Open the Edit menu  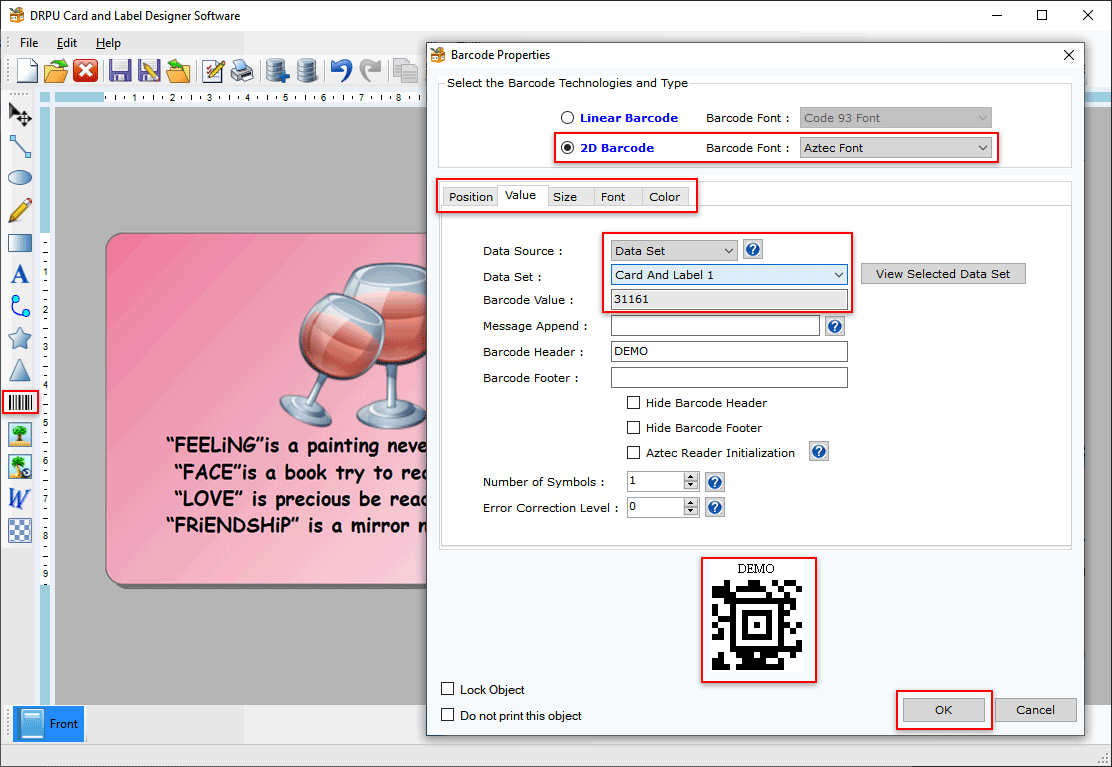pyautogui.click(x=67, y=43)
